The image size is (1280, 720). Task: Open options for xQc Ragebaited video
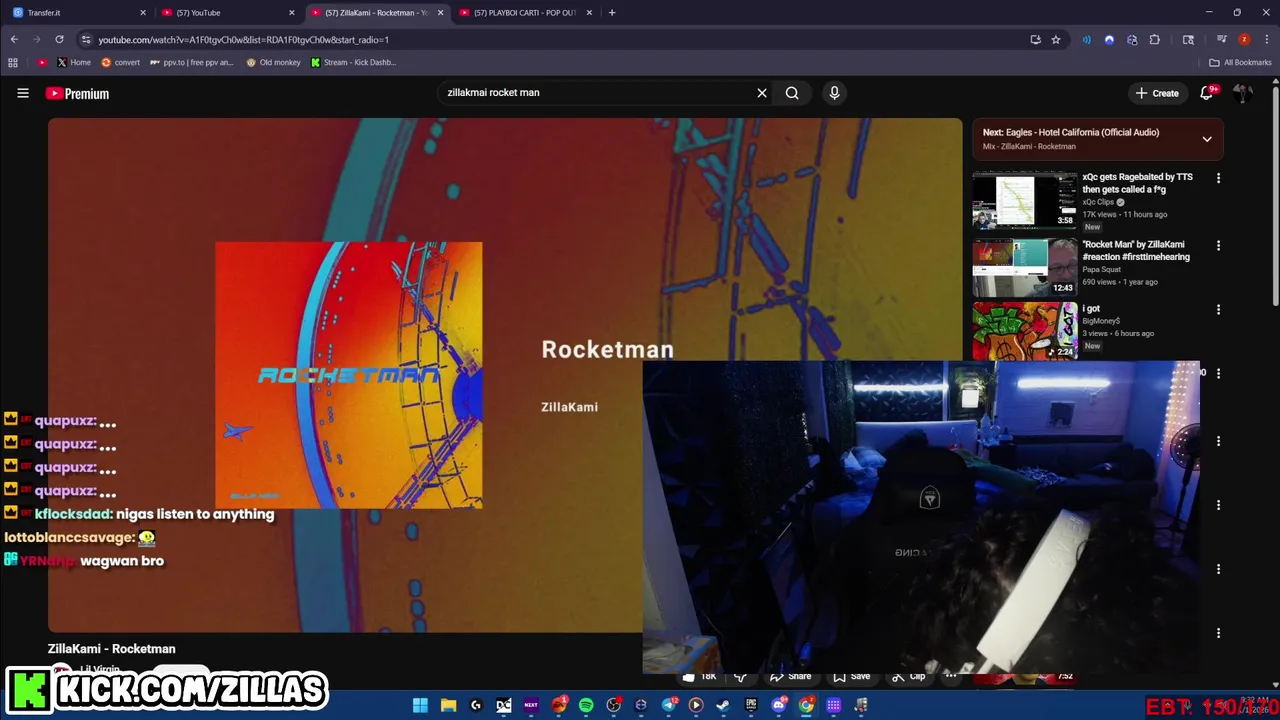1218,178
